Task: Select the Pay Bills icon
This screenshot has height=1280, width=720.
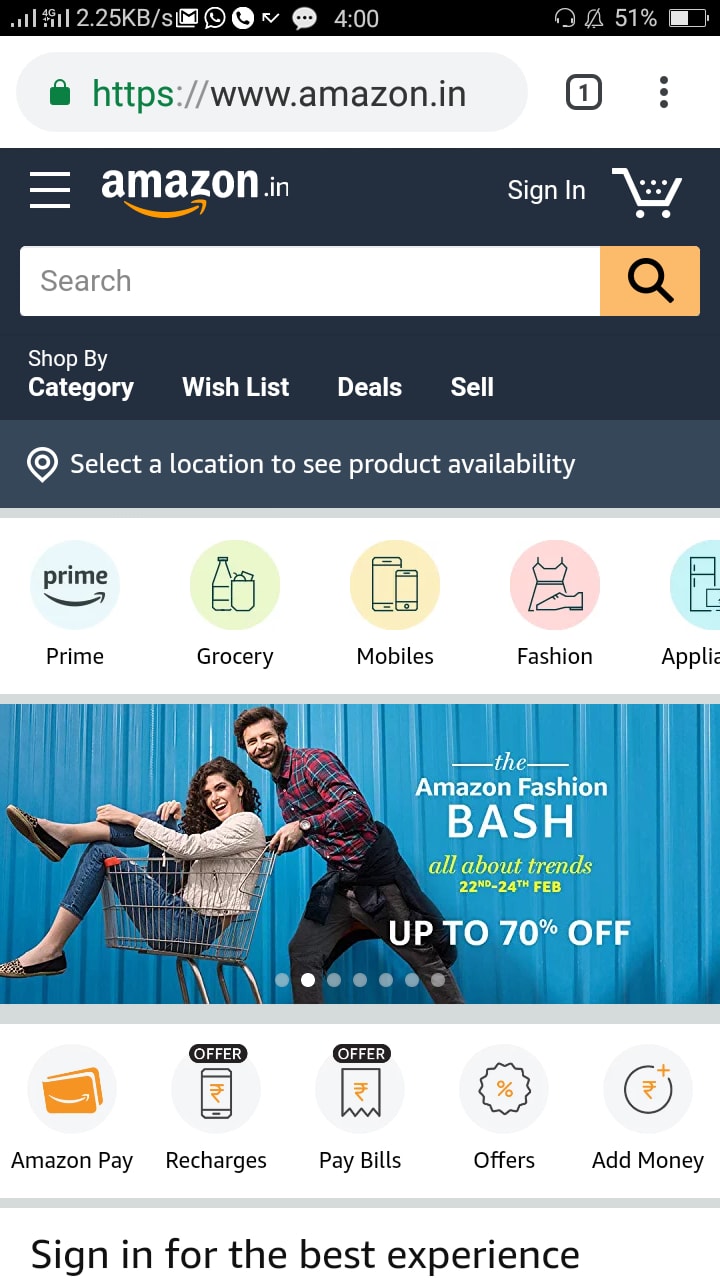Action: 360,1089
